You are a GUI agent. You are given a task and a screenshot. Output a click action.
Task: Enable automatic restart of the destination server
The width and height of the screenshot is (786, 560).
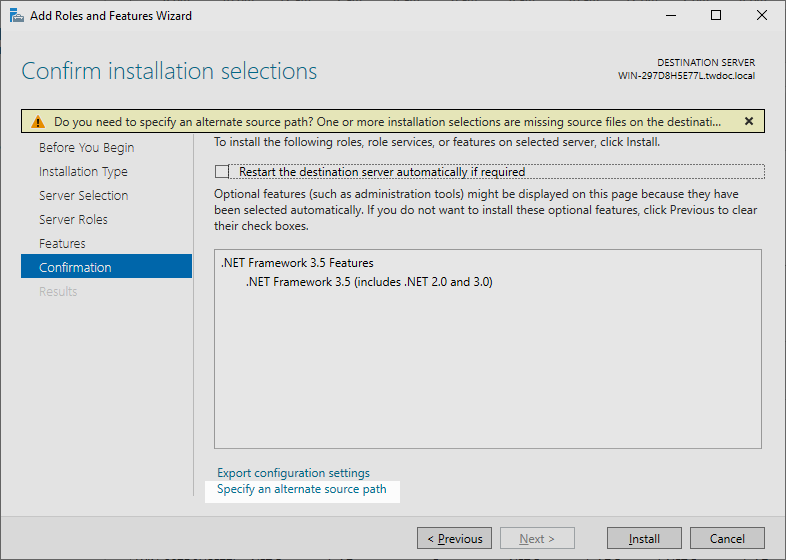222,172
